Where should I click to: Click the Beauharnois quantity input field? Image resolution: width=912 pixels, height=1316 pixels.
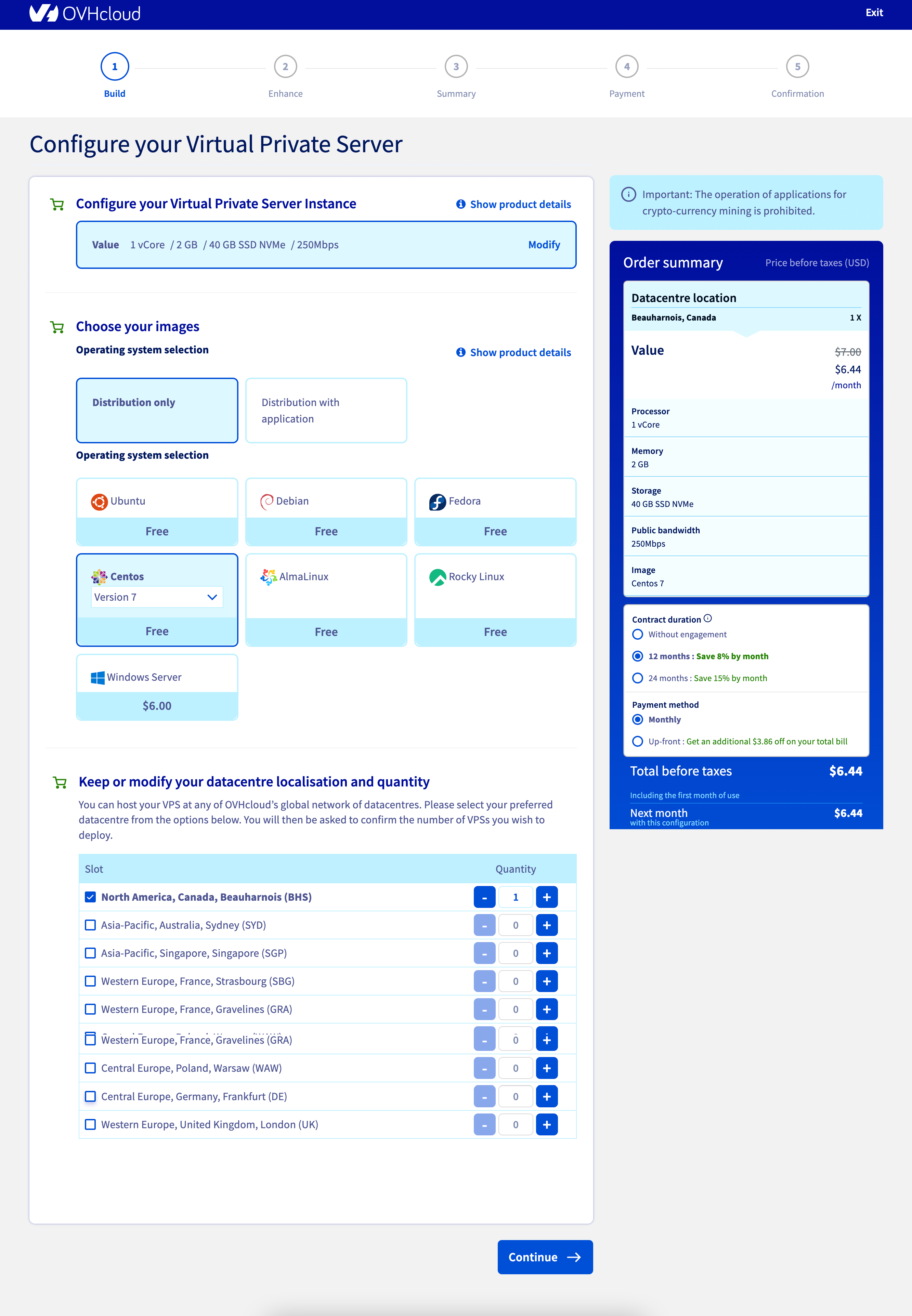pyautogui.click(x=516, y=897)
